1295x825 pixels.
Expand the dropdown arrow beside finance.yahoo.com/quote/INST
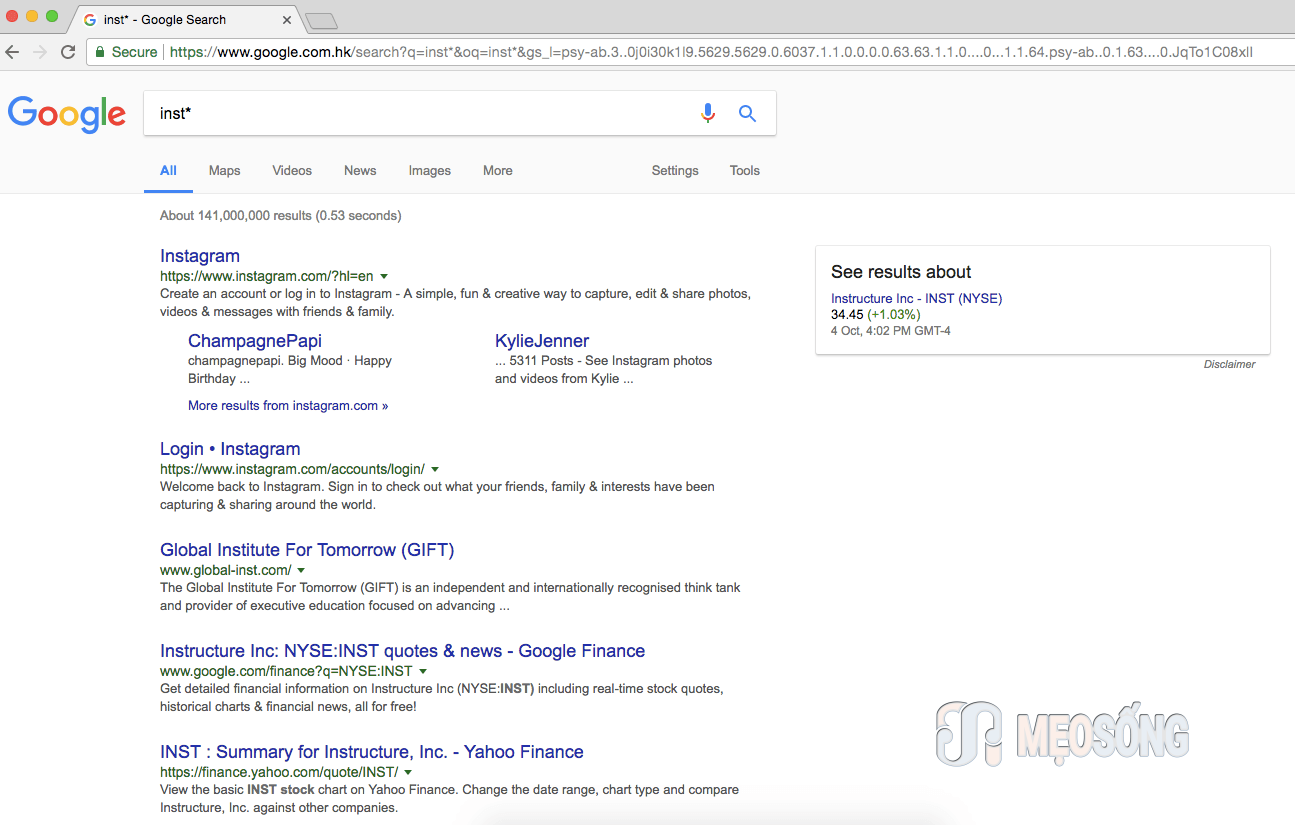[408, 772]
